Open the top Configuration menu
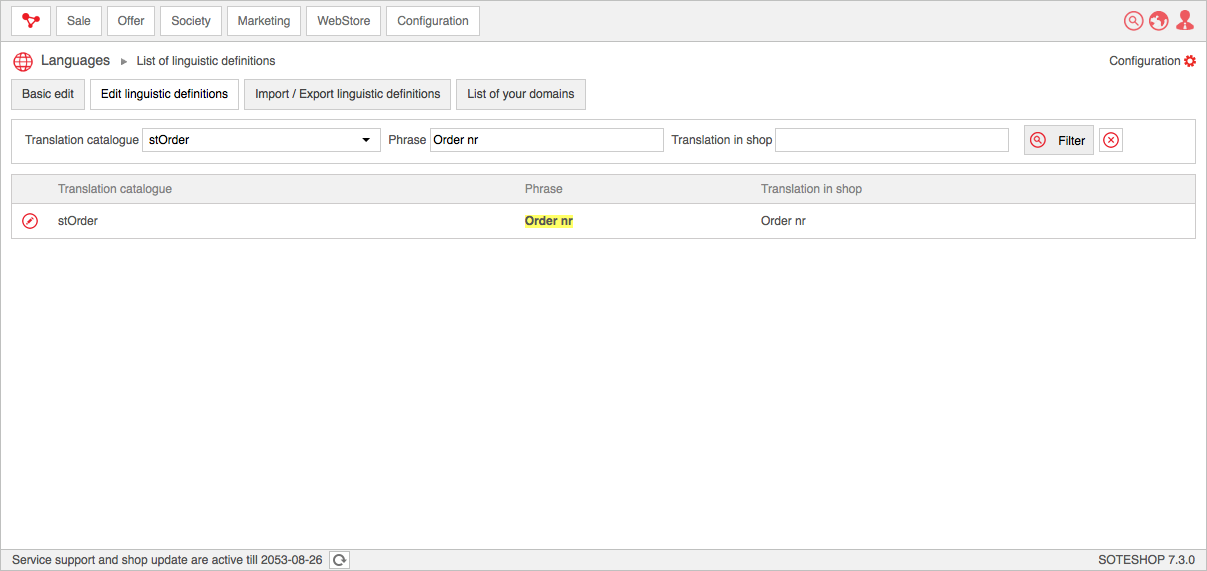 coord(433,21)
